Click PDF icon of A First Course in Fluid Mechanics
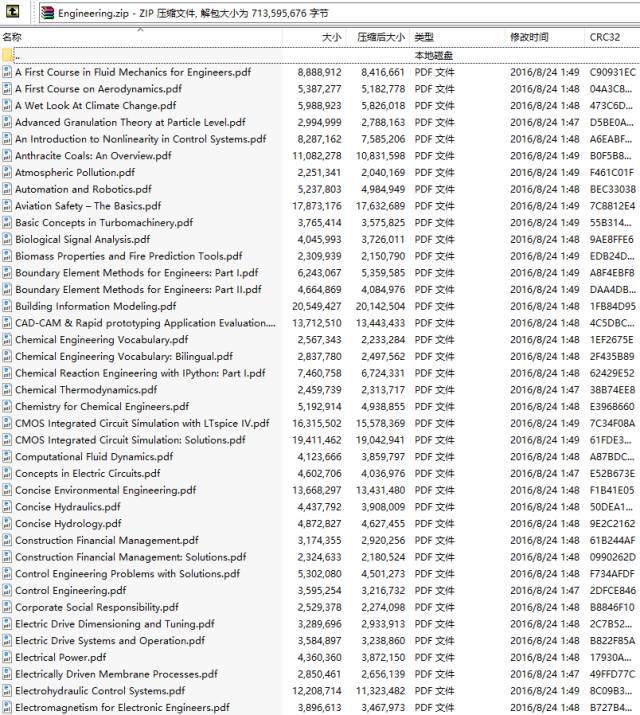The height and width of the screenshot is (715, 640). click(7, 72)
